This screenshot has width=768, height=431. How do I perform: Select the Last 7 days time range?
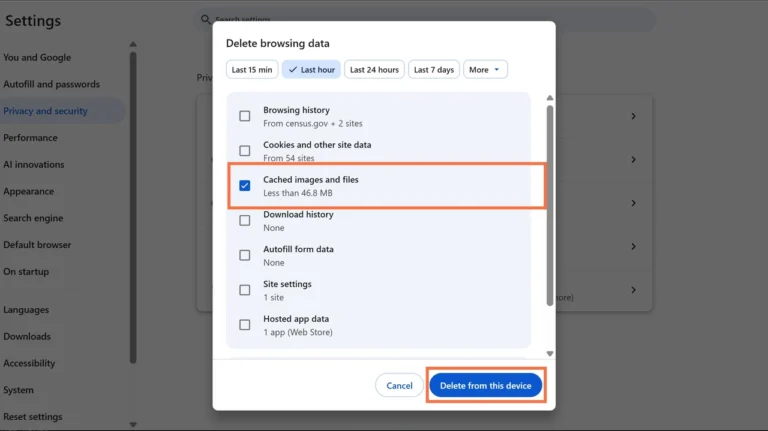click(x=434, y=70)
